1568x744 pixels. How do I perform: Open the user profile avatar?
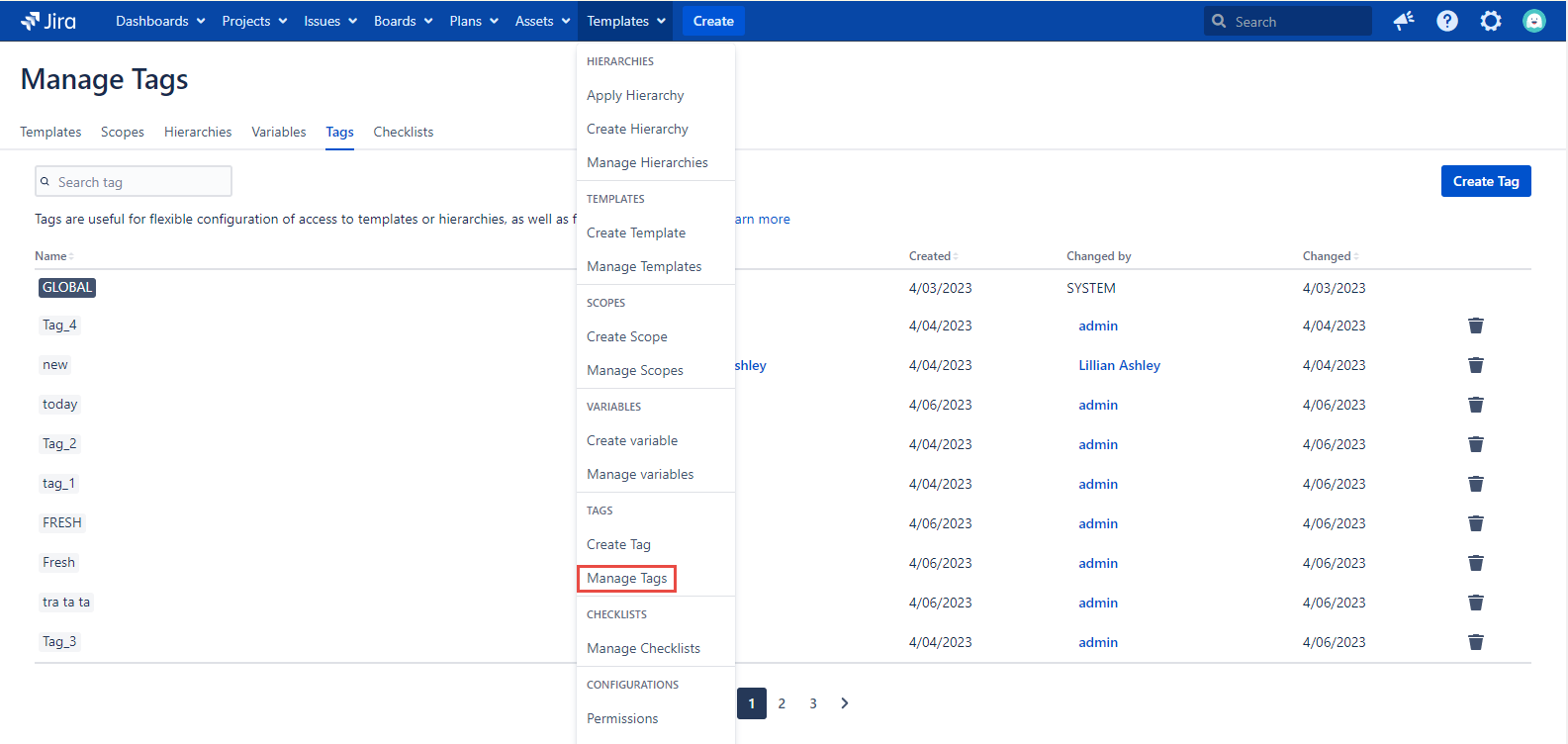tap(1533, 21)
